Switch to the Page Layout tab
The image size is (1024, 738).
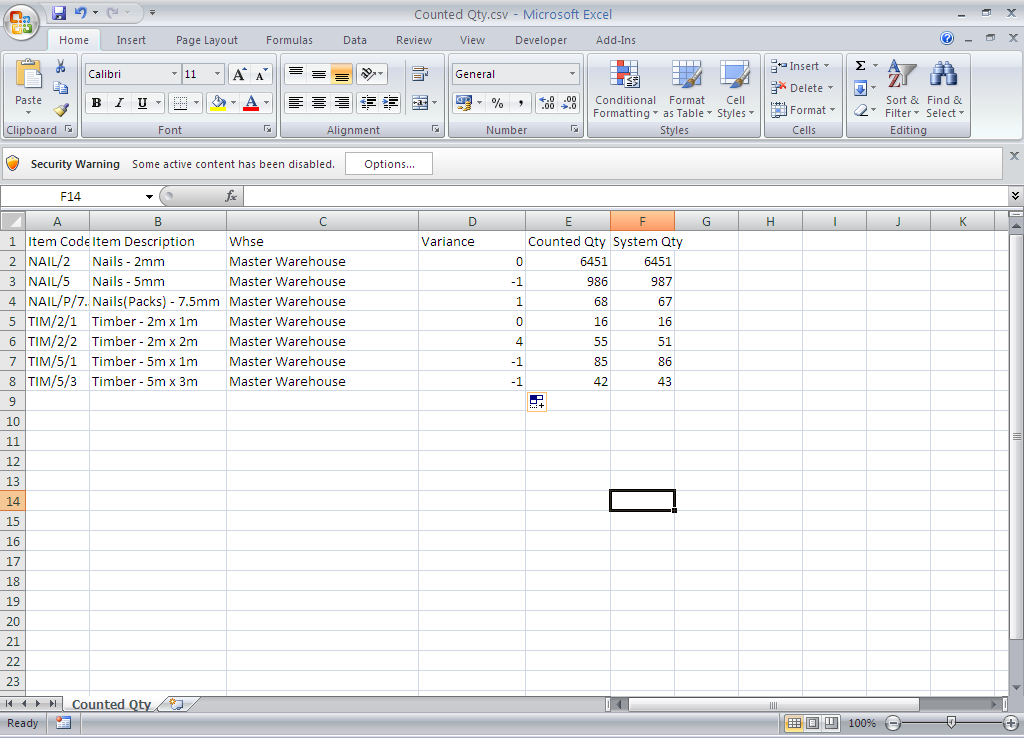(207, 40)
